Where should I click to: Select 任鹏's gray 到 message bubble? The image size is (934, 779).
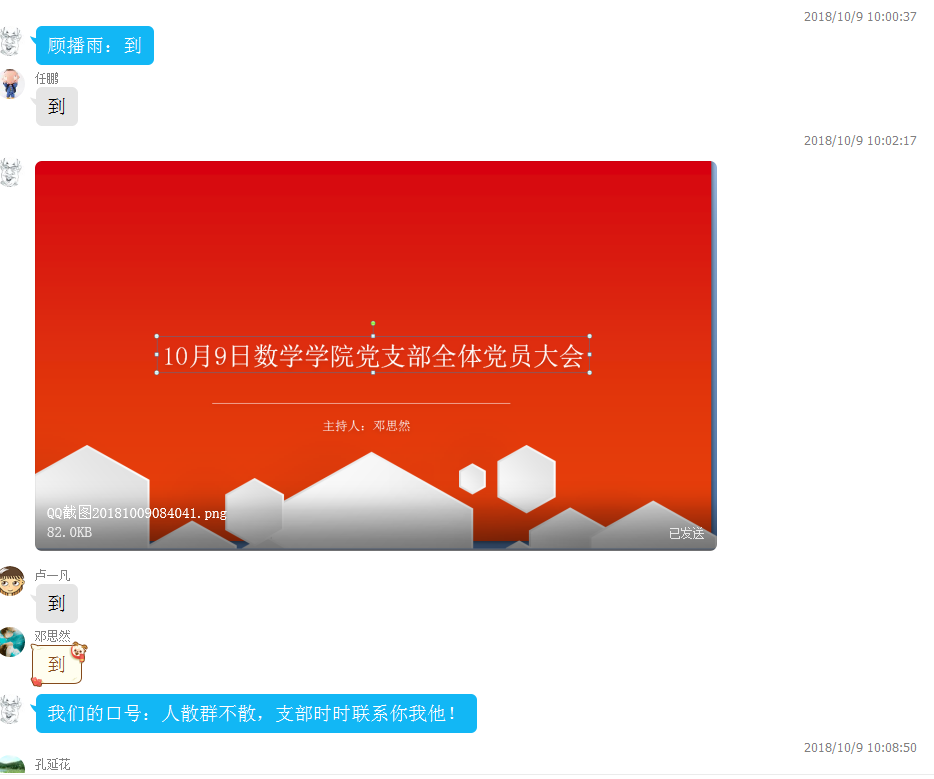click(56, 107)
